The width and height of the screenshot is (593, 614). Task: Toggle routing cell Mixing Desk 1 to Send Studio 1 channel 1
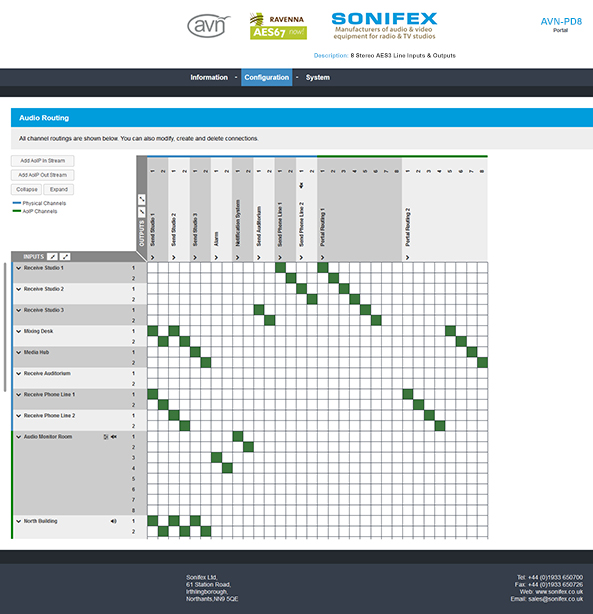click(x=153, y=331)
